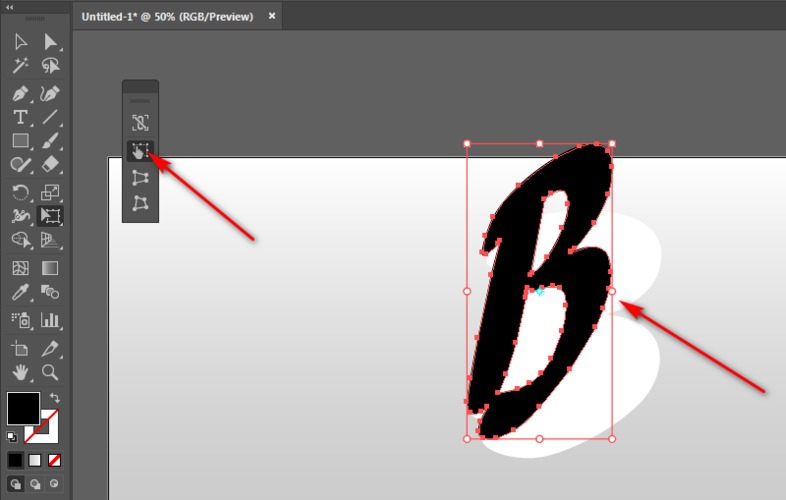
Task: Toggle Constrain in the floating transform widget
Action: click(140, 123)
